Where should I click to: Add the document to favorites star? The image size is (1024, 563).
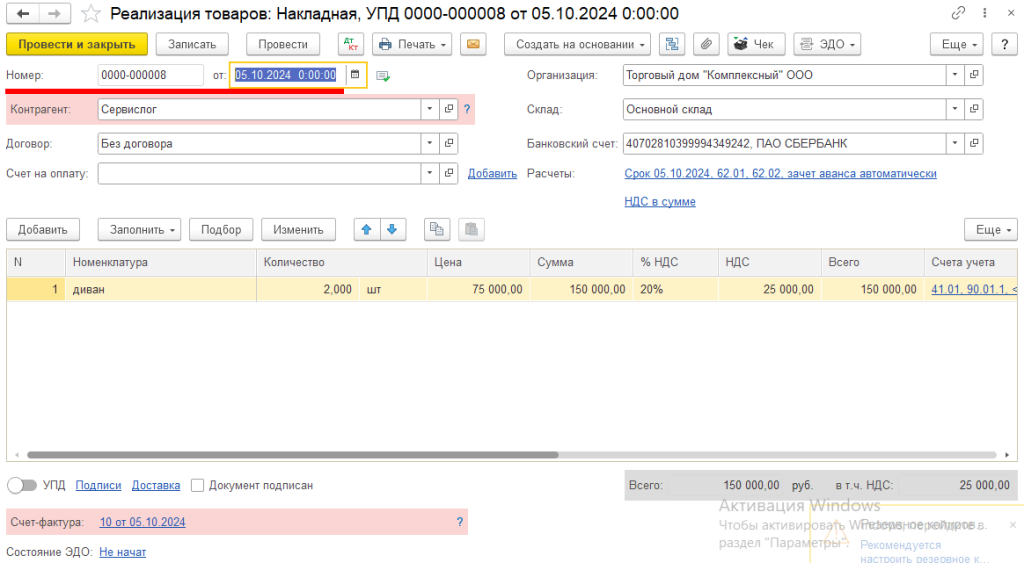[x=91, y=14]
